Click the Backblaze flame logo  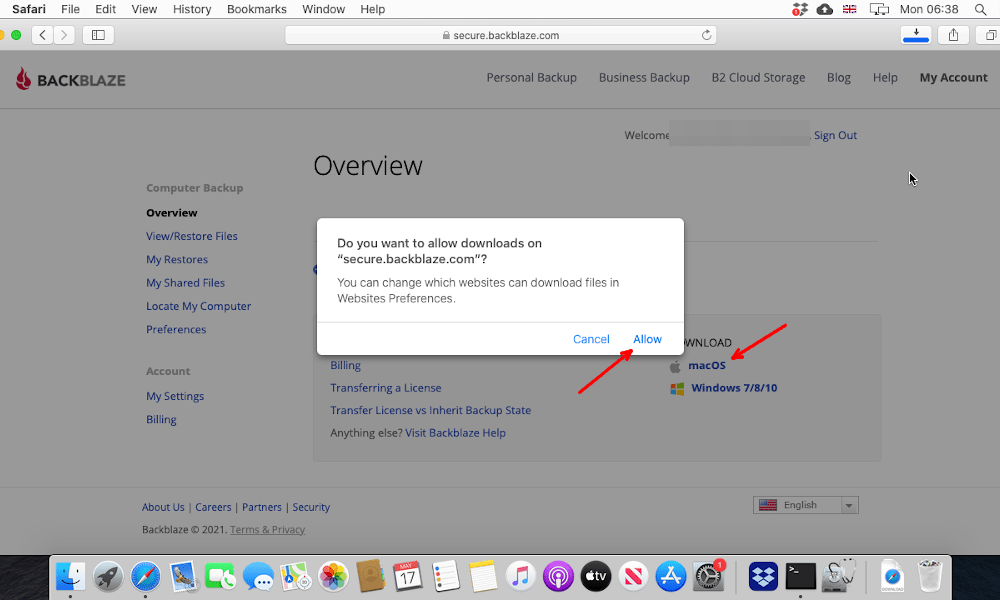24,79
